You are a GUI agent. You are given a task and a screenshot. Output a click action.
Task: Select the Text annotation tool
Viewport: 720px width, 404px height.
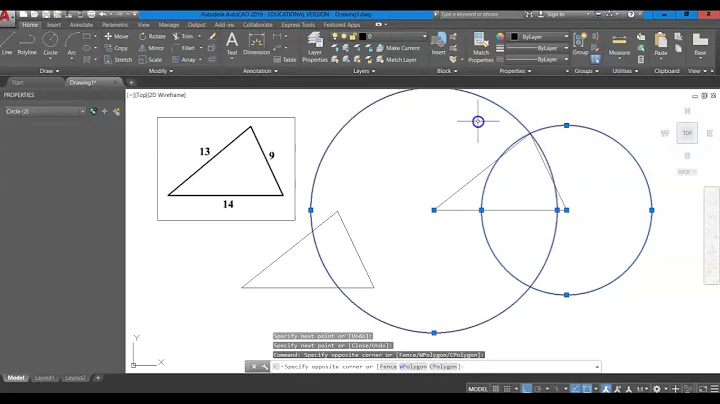pyautogui.click(x=232, y=44)
